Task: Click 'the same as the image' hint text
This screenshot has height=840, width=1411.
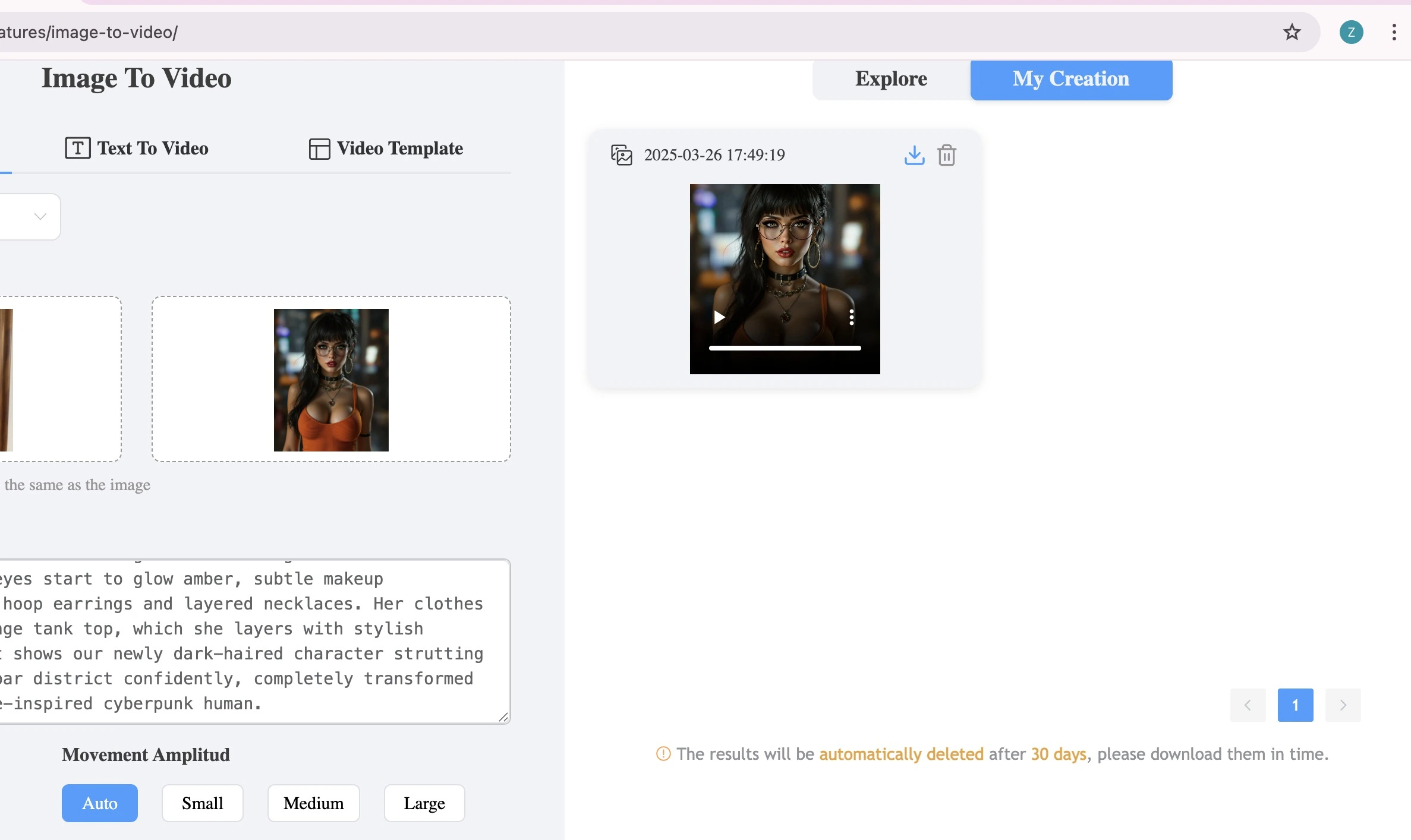Action: point(77,485)
